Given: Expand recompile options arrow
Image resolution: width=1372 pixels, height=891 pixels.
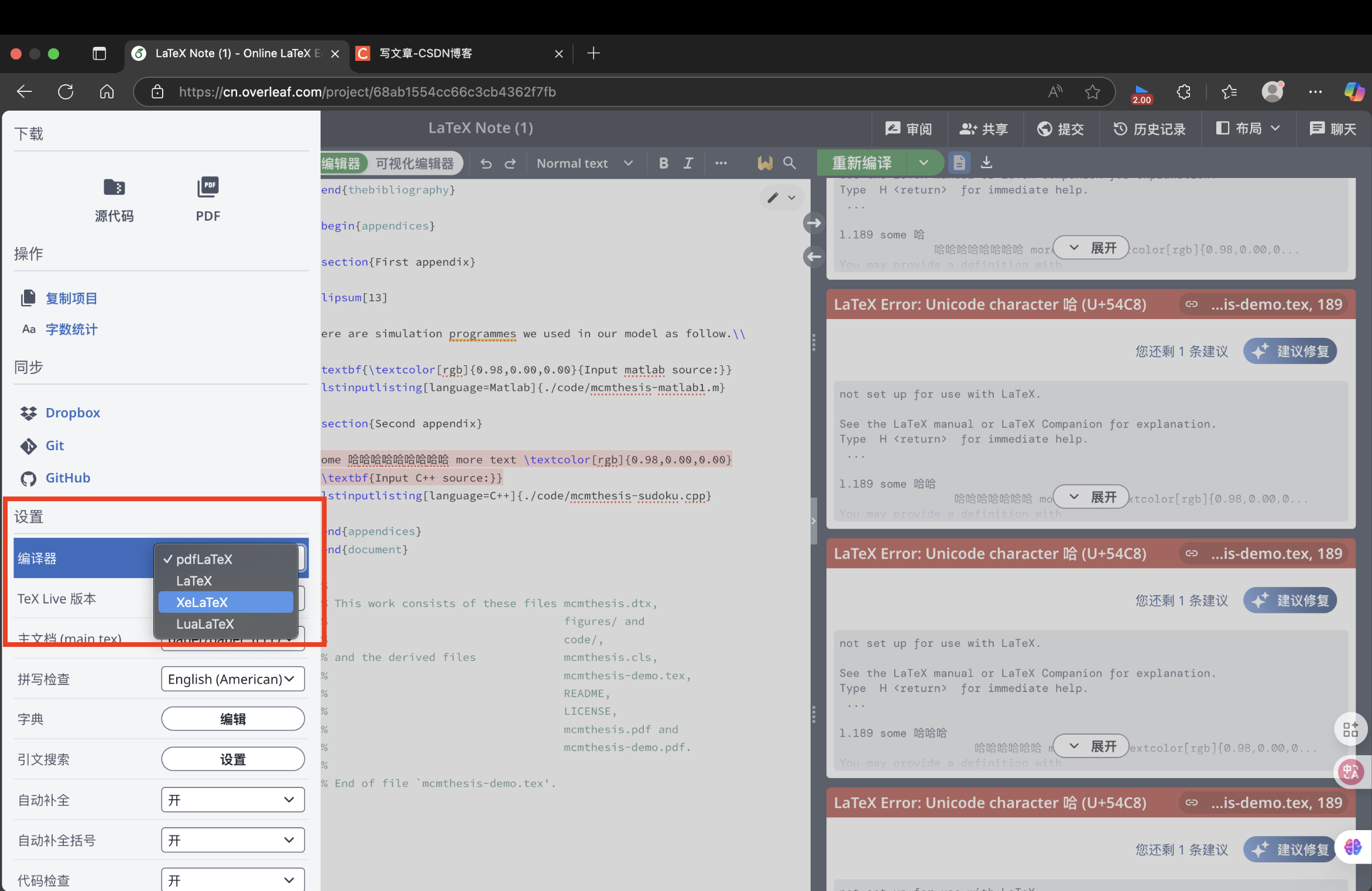Looking at the screenshot, I should [x=924, y=163].
